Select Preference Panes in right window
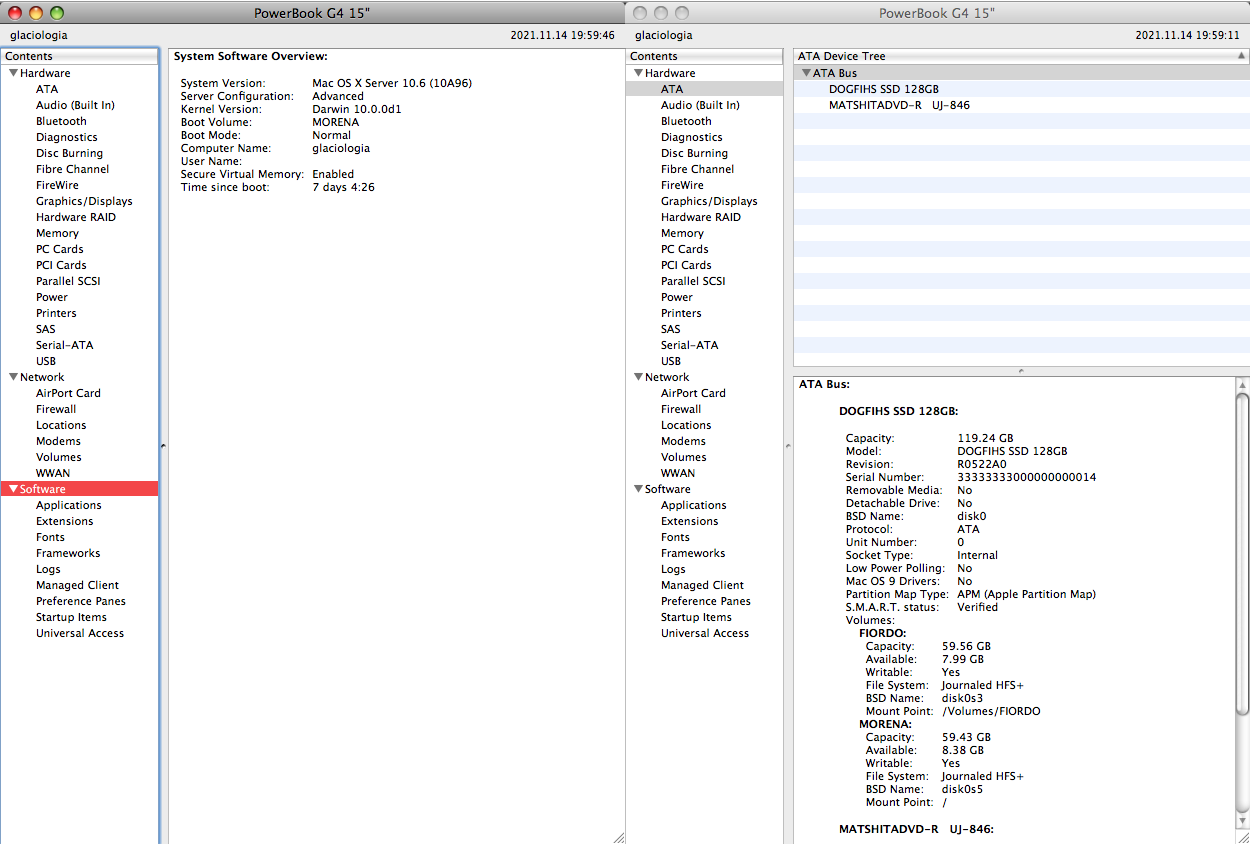Viewport: 1250px width, 844px height. [x=706, y=601]
